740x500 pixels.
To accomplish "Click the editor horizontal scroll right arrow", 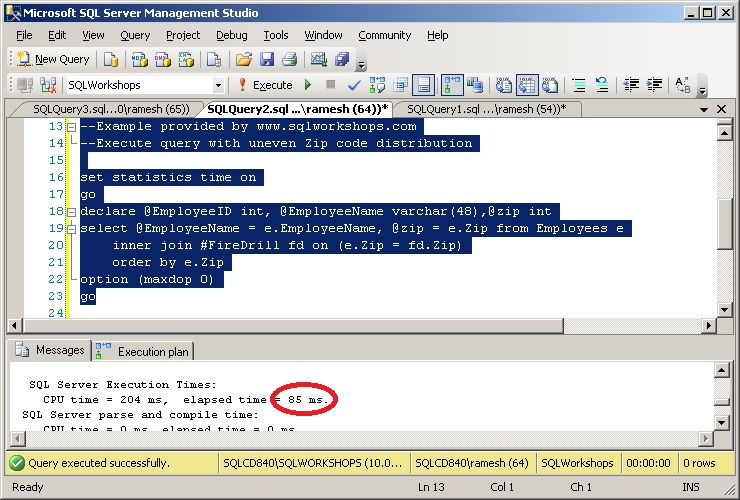I will [708, 325].
